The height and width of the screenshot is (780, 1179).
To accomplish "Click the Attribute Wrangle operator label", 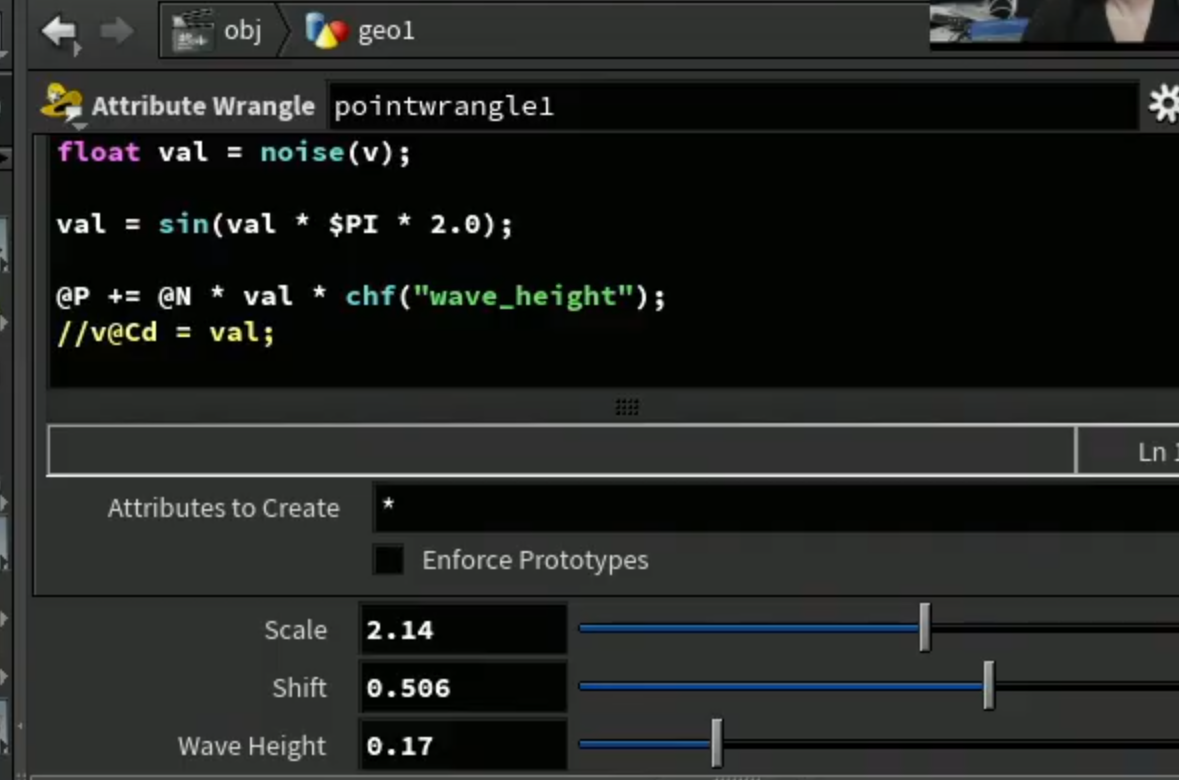I will tap(203, 106).
